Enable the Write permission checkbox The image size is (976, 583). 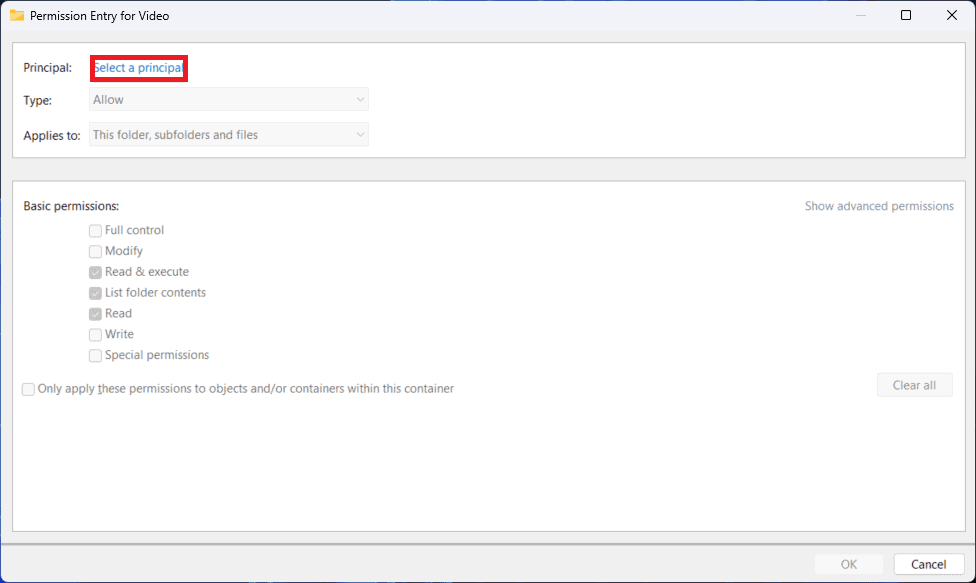pos(95,335)
